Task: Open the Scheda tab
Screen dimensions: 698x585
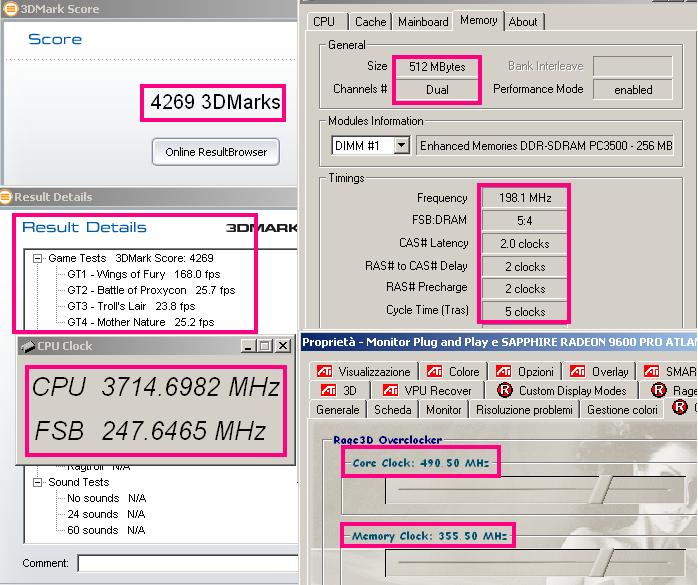Action: 393,410
